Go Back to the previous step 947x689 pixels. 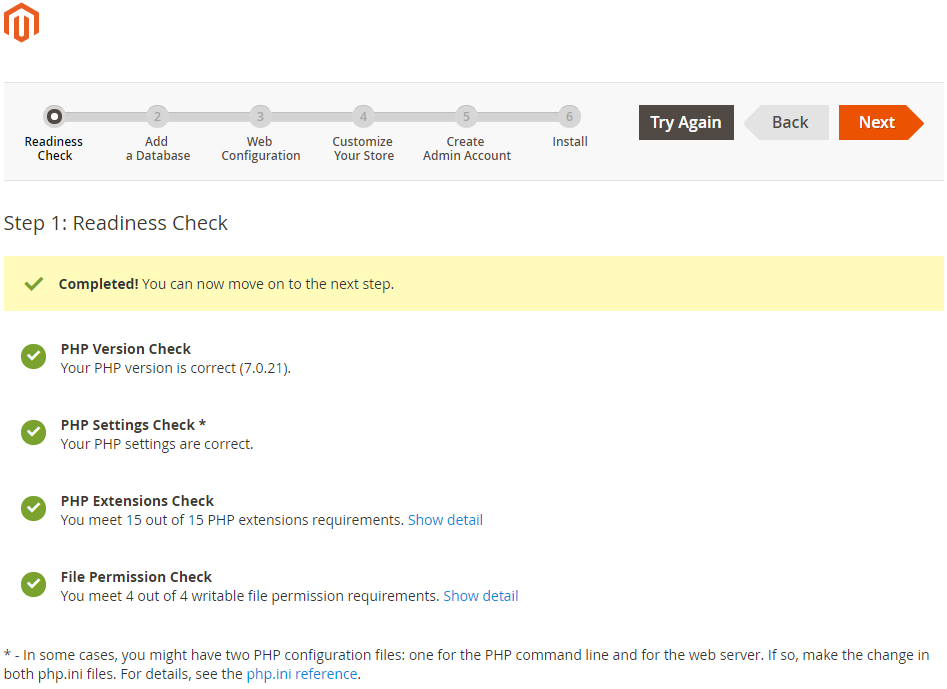(x=788, y=122)
